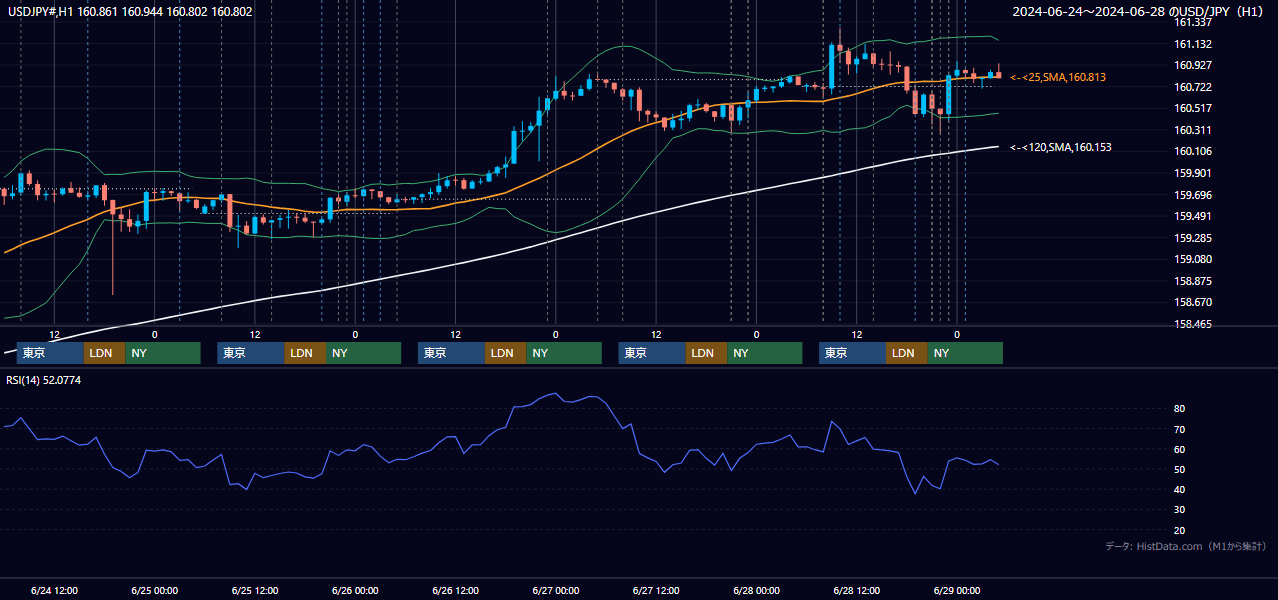
Task: Click price axis value 159.491
Action: 1193,216
